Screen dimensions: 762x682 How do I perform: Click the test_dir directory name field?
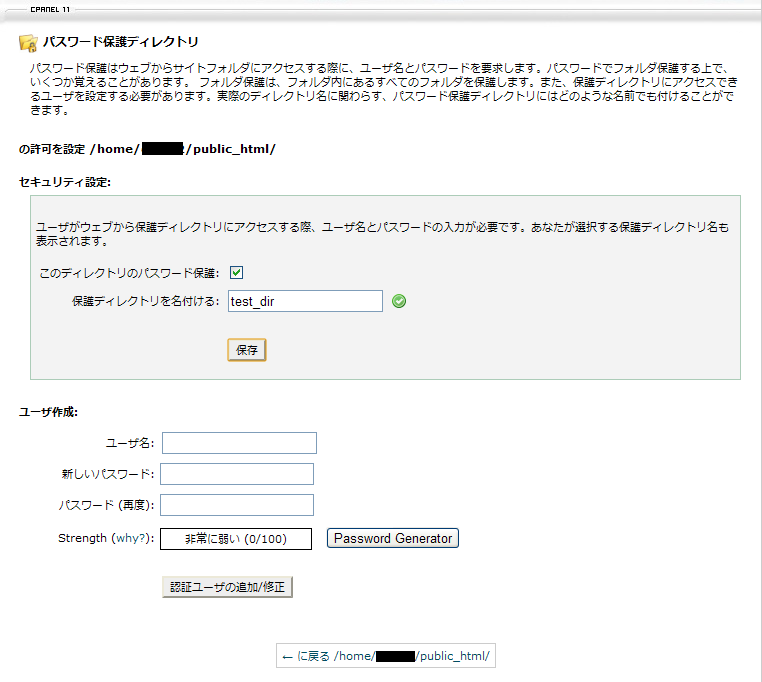tap(305, 301)
